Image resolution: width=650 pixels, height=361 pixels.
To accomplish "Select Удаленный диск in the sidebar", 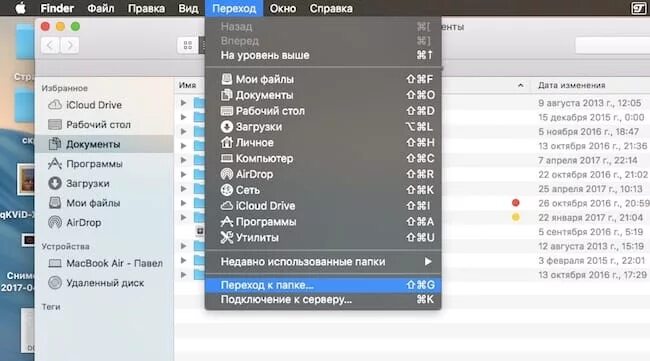I will [x=105, y=283].
